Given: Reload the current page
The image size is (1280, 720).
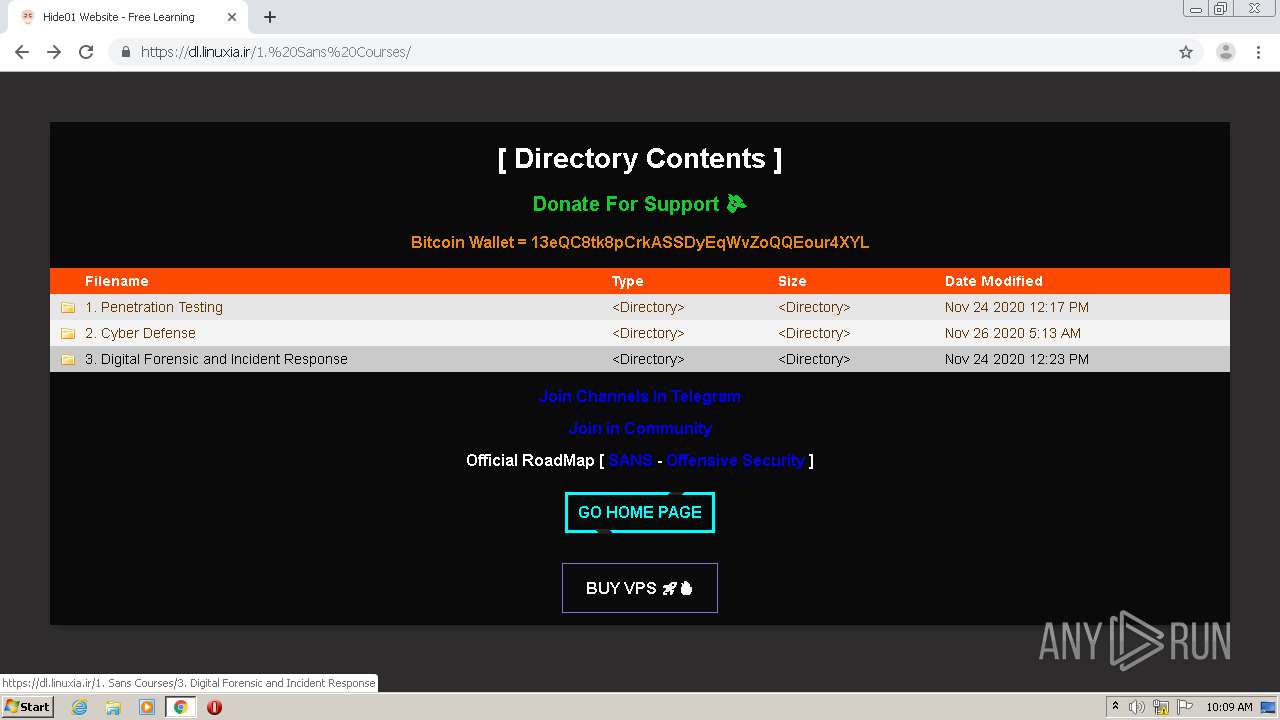Looking at the screenshot, I should pos(86,52).
